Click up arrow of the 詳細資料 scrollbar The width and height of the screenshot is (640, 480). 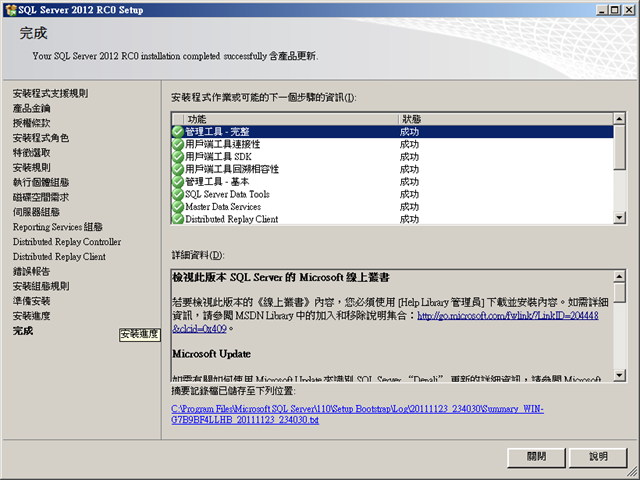tap(619, 276)
